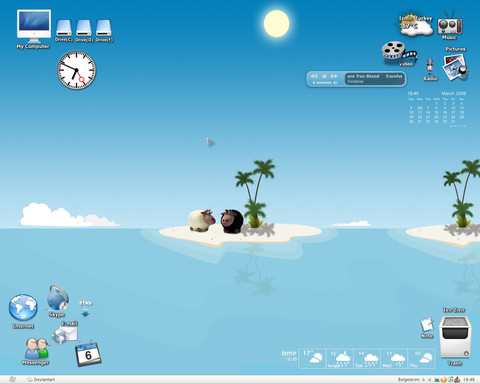Expand Belgelerim toolbar arrow in taskbar
480x384 pixels.
point(423,380)
